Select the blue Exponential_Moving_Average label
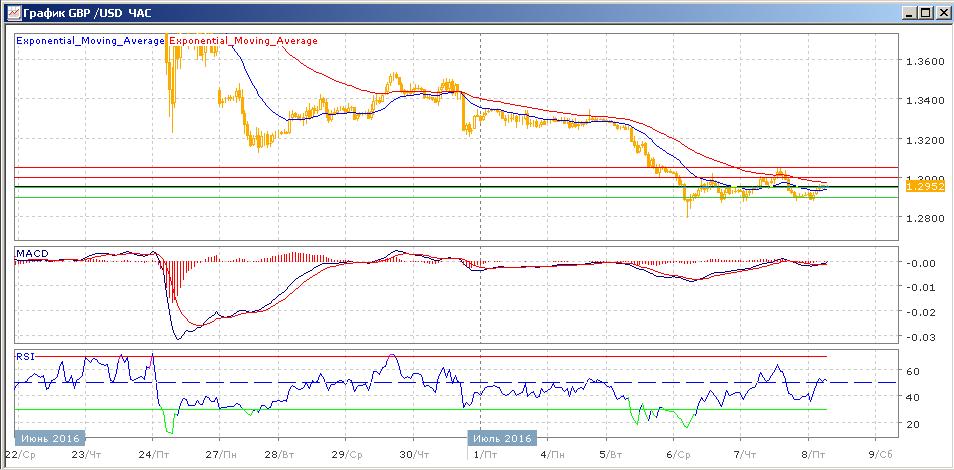This screenshot has width=954, height=470. [x=90, y=41]
